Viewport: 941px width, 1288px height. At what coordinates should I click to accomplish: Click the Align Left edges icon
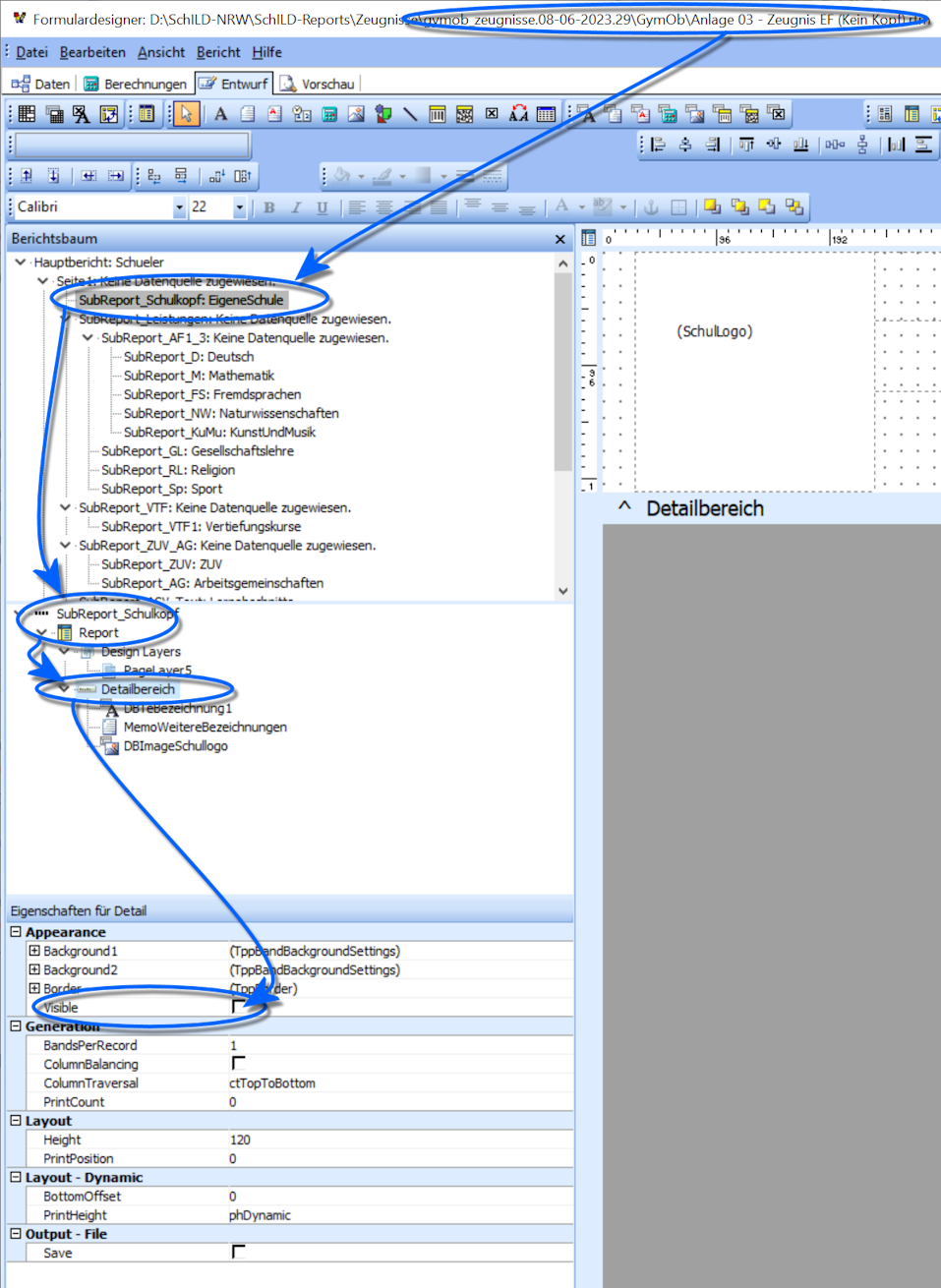coord(659,146)
